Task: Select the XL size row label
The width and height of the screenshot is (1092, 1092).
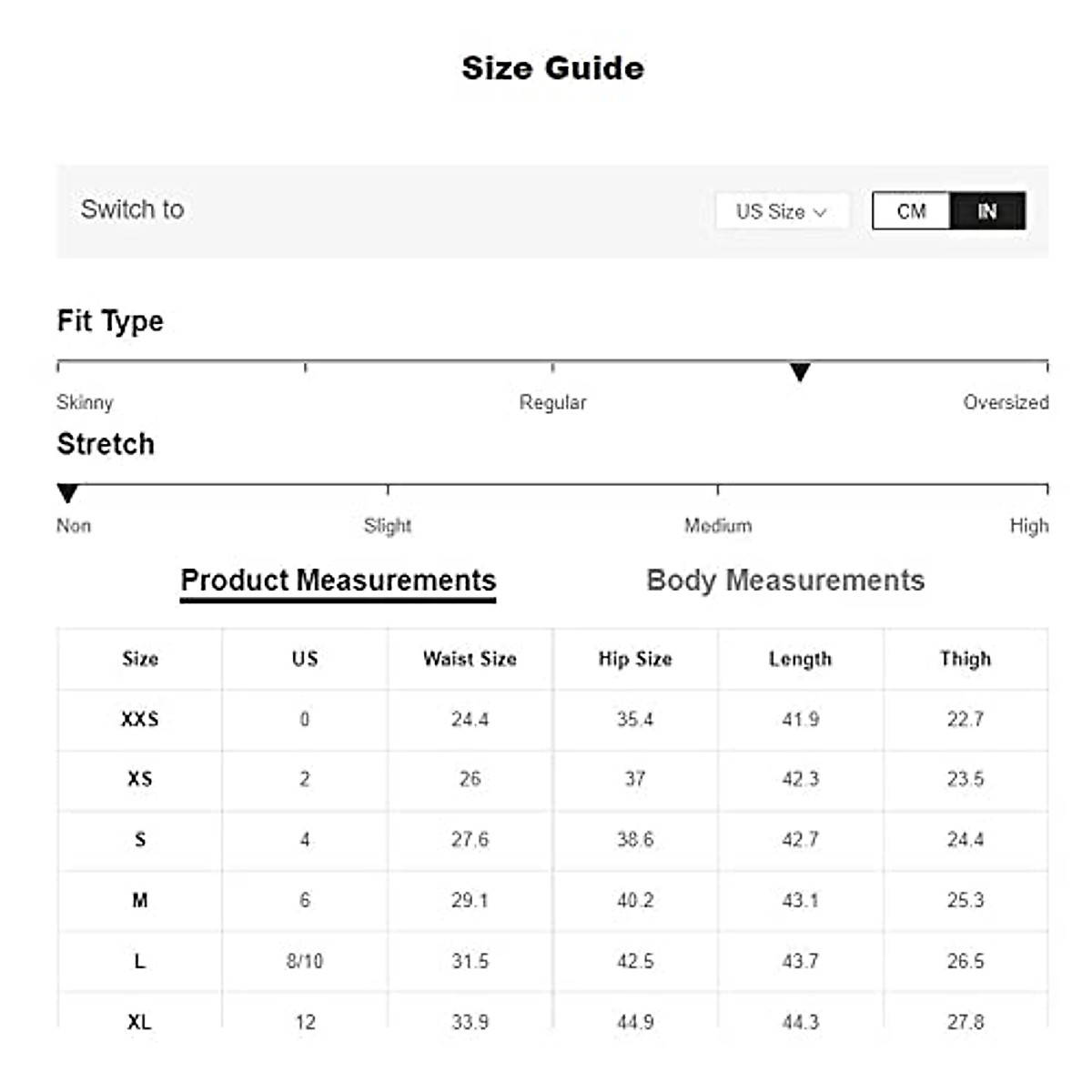Action: coord(140,1021)
